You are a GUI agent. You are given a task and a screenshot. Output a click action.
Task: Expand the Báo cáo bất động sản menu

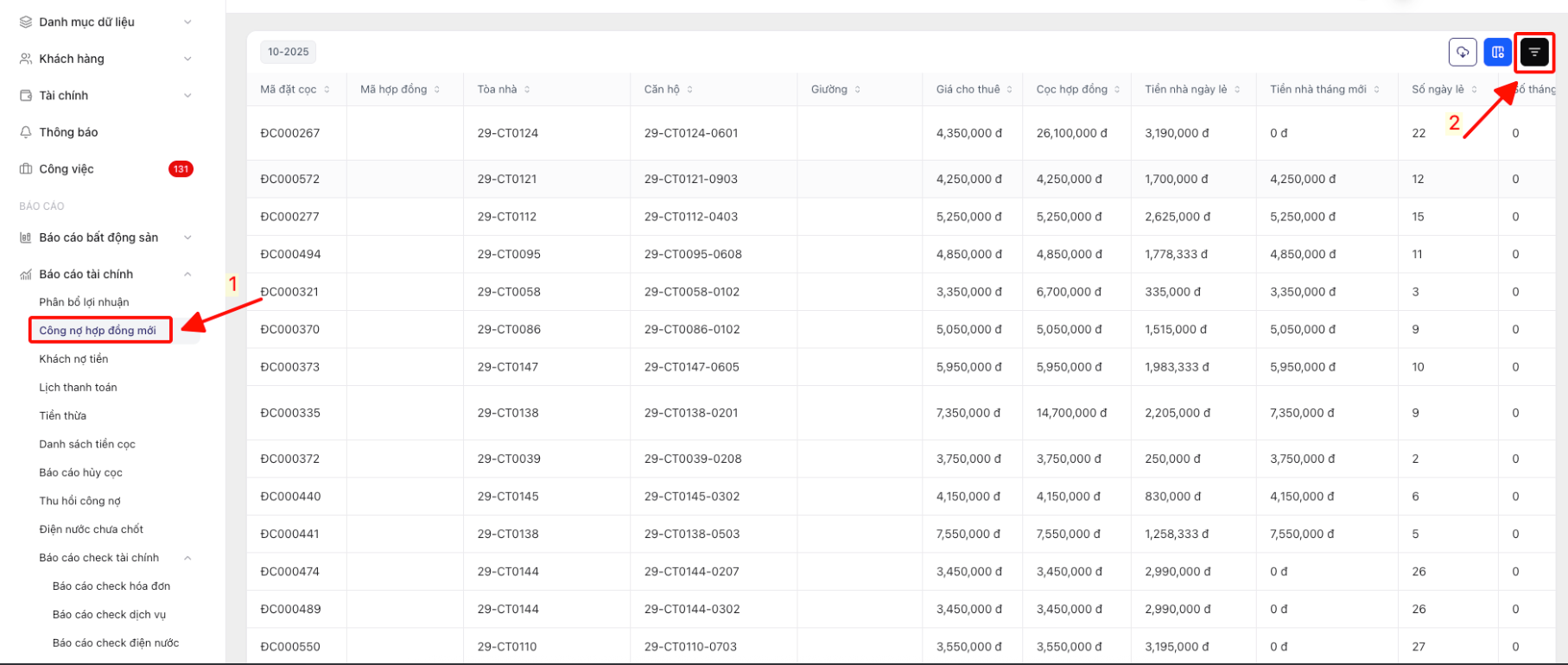187,237
